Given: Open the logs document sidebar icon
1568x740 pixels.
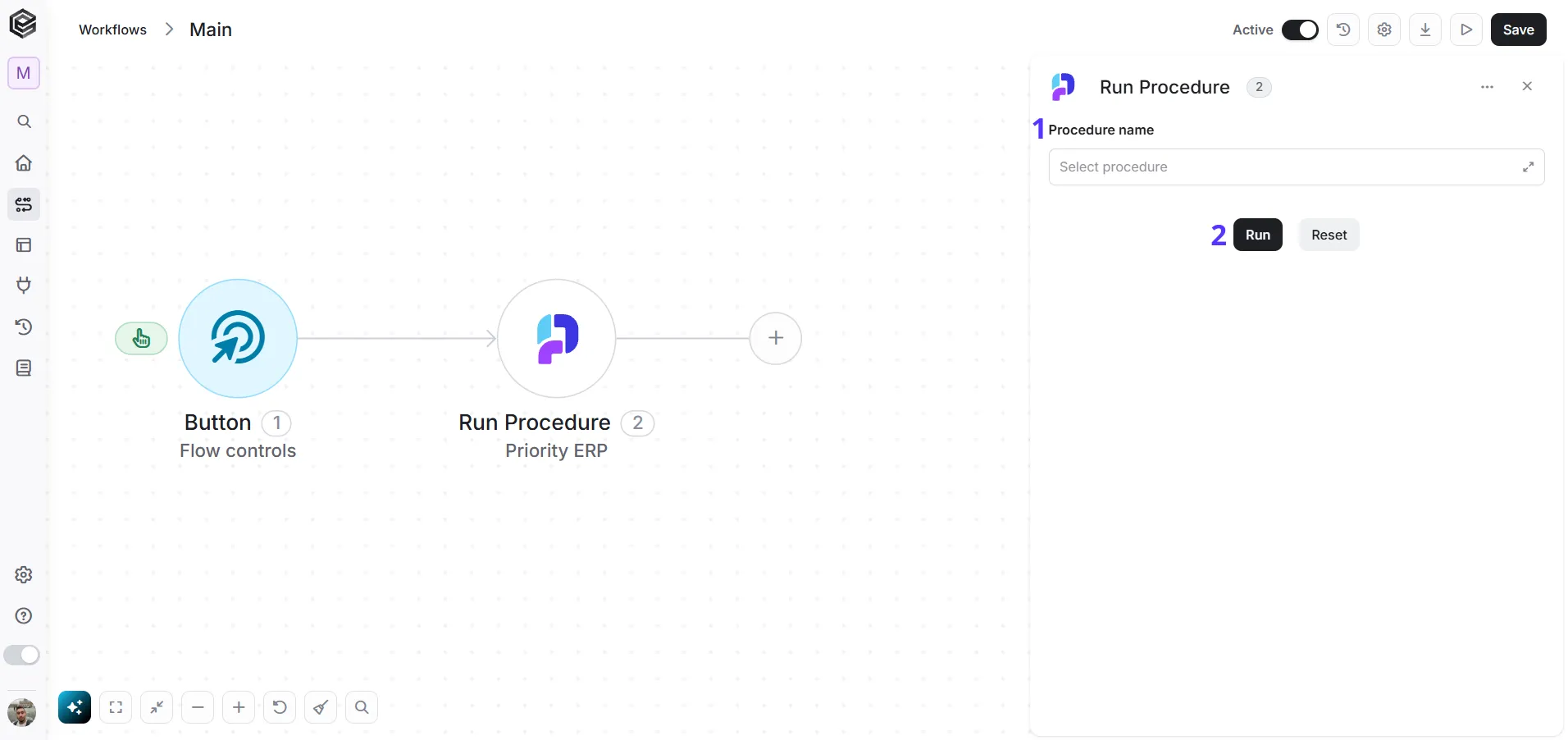Looking at the screenshot, I should [24, 368].
